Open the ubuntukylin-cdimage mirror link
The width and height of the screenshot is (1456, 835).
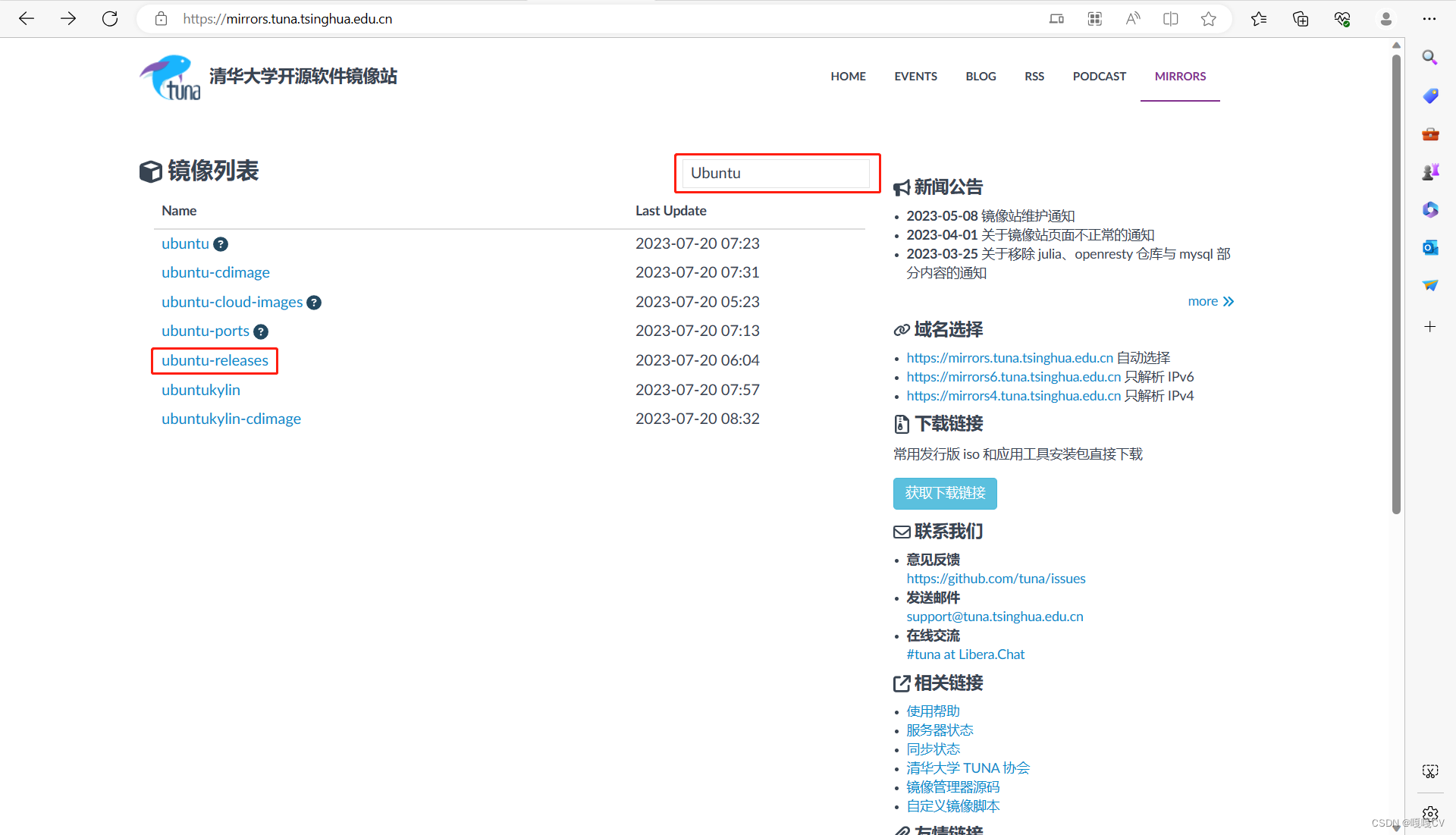click(231, 419)
